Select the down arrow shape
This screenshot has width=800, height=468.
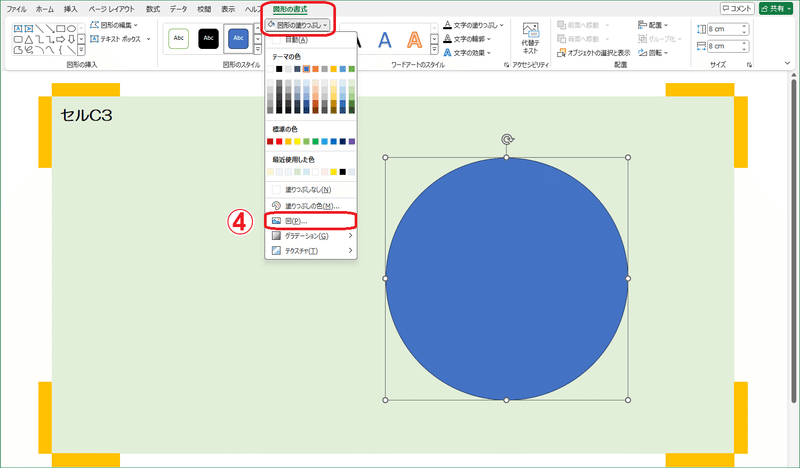click(x=71, y=39)
